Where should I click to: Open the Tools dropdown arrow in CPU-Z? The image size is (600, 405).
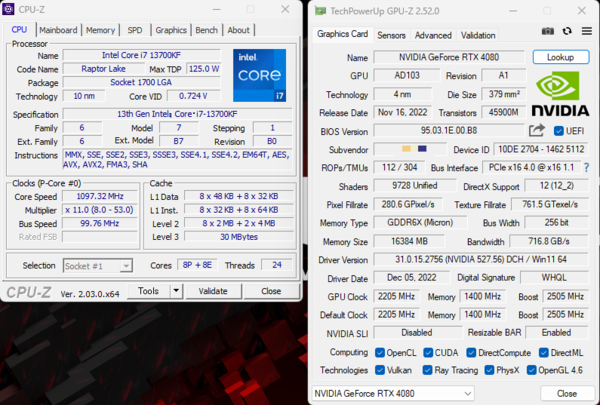pos(176,291)
